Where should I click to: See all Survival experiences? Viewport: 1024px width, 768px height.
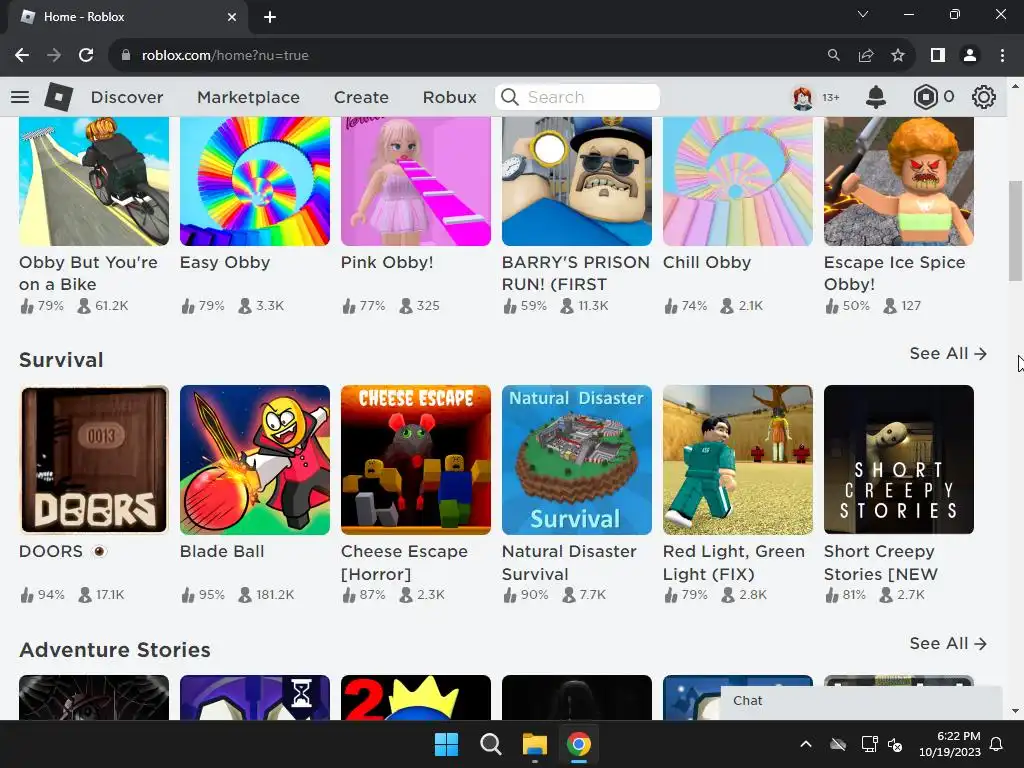(x=948, y=353)
